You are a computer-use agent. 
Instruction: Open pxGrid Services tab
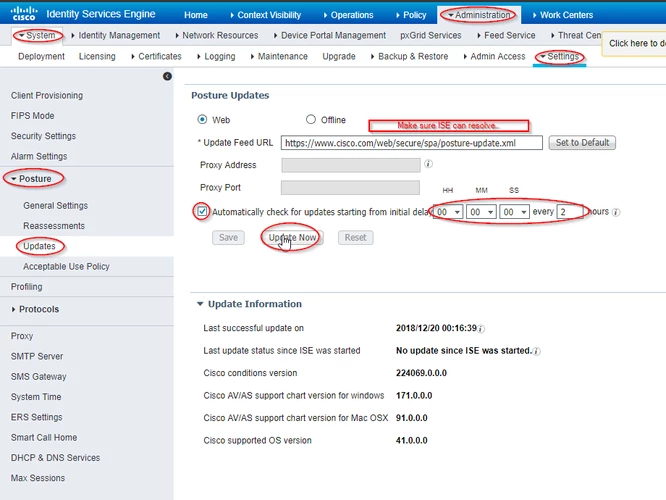pyautogui.click(x=431, y=35)
